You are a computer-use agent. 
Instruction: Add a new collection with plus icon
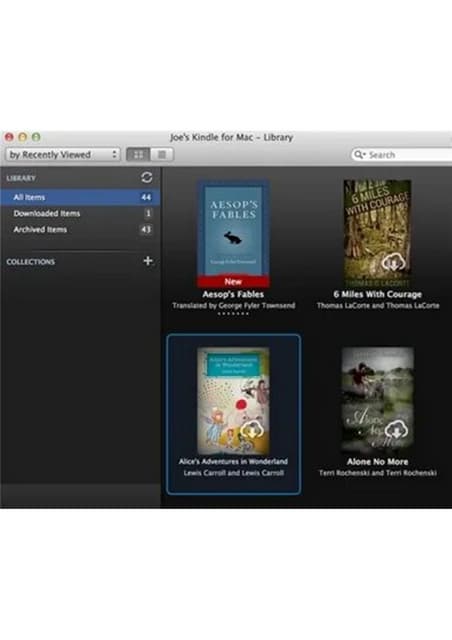coord(148,261)
